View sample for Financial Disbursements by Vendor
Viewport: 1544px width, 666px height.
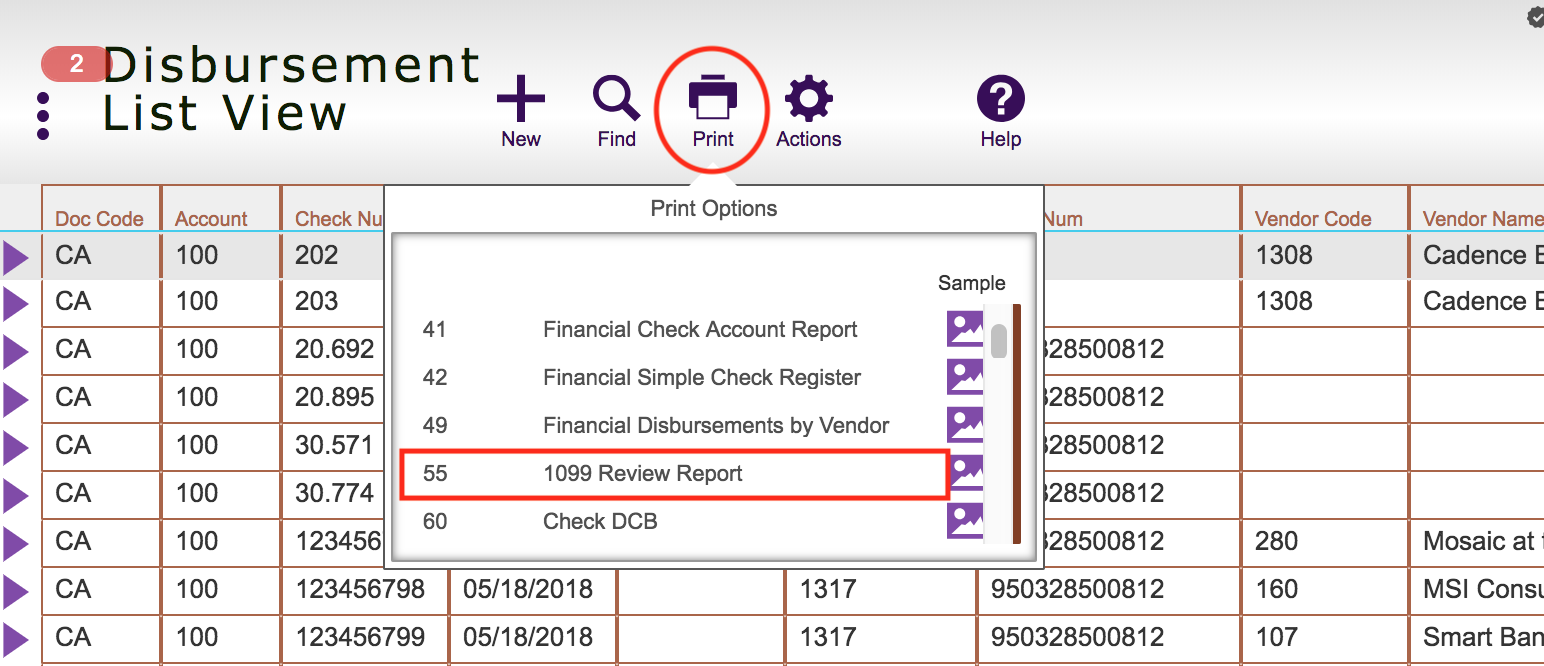(965, 425)
